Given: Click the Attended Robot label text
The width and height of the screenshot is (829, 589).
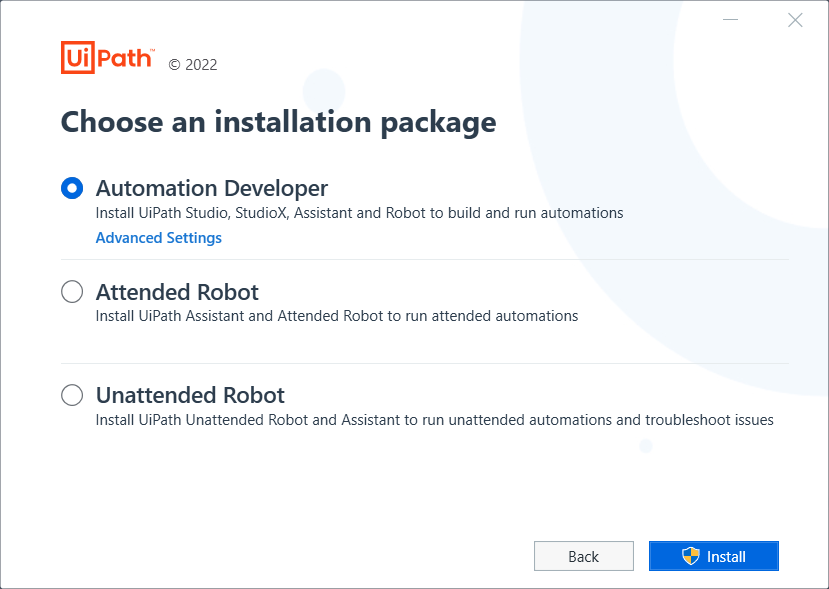Looking at the screenshot, I should click(x=176, y=292).
